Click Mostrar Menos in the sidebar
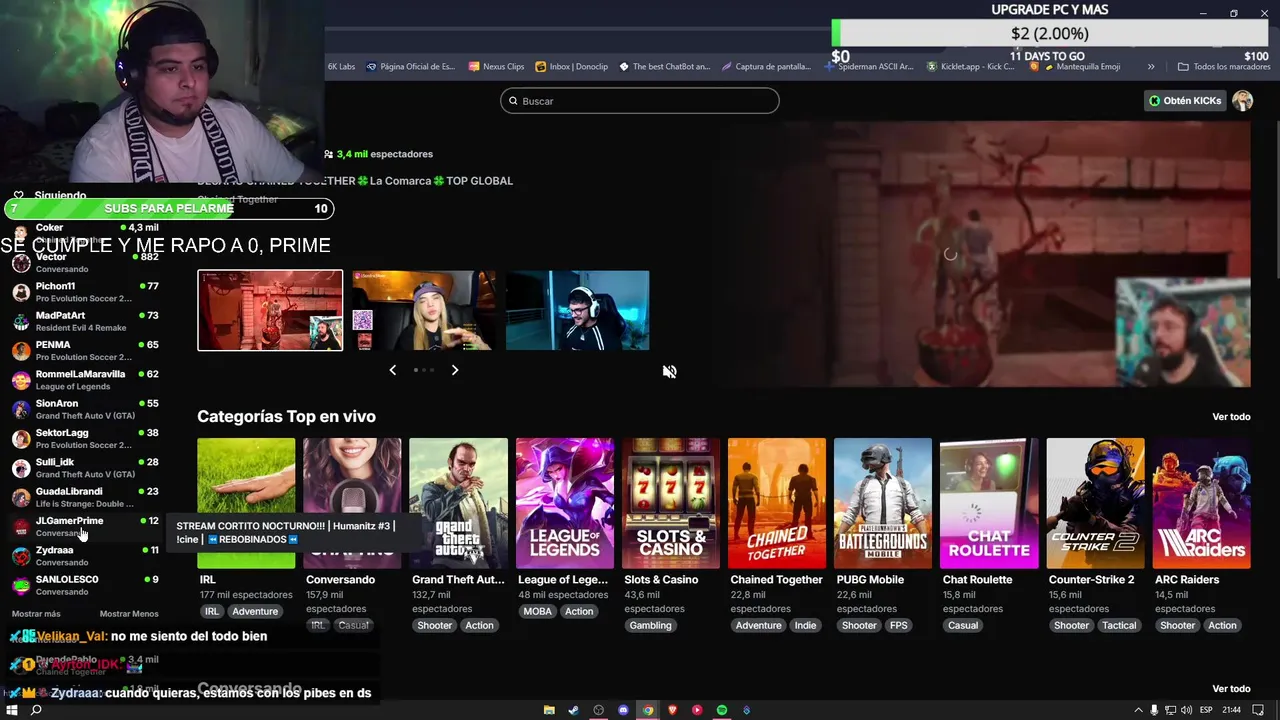 click(x=129, y=614)
